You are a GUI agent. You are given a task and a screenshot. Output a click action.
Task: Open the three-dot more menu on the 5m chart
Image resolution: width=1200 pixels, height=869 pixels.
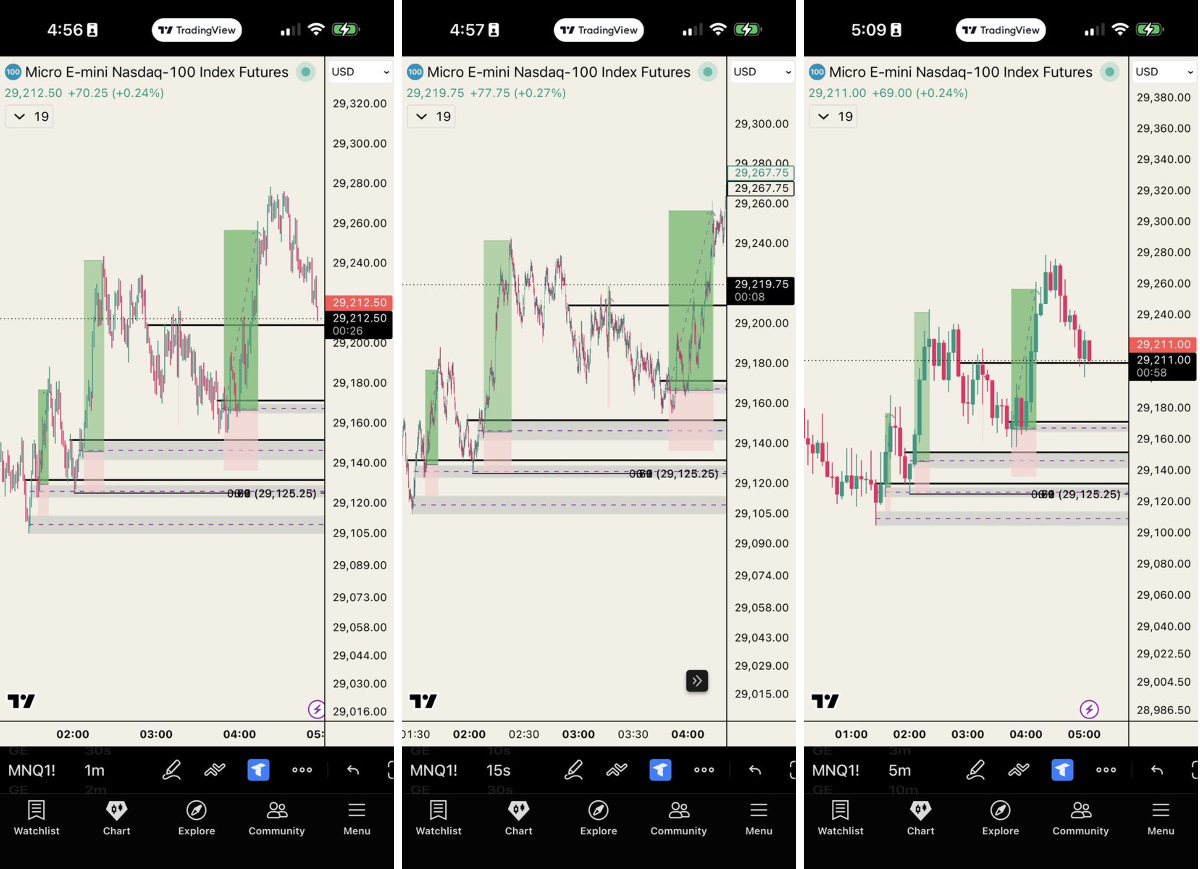coord(1106,770)
